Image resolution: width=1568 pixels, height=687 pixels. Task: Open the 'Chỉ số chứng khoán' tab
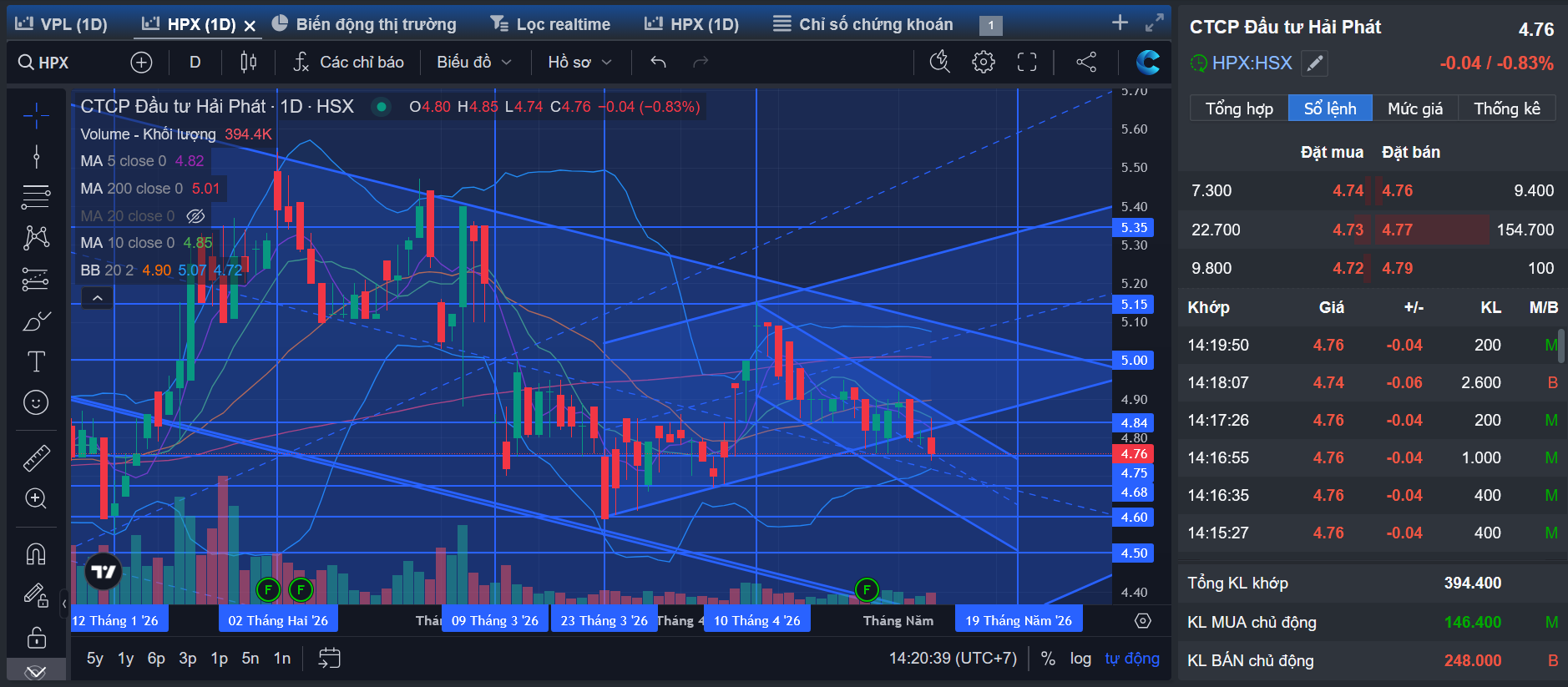pyautogui.click(x=863, y=24)
